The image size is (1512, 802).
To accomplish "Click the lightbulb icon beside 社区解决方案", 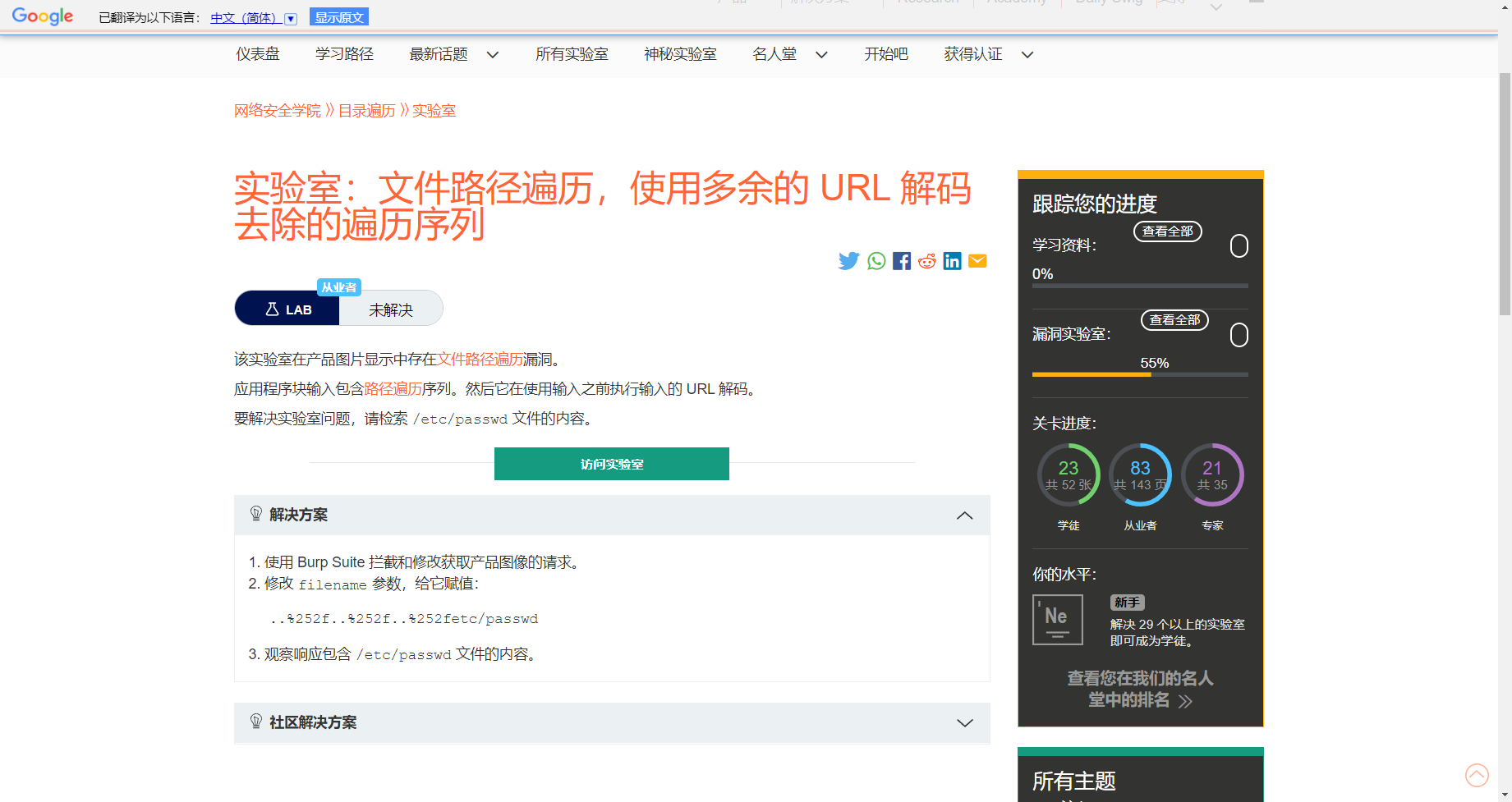I will 256,722.
